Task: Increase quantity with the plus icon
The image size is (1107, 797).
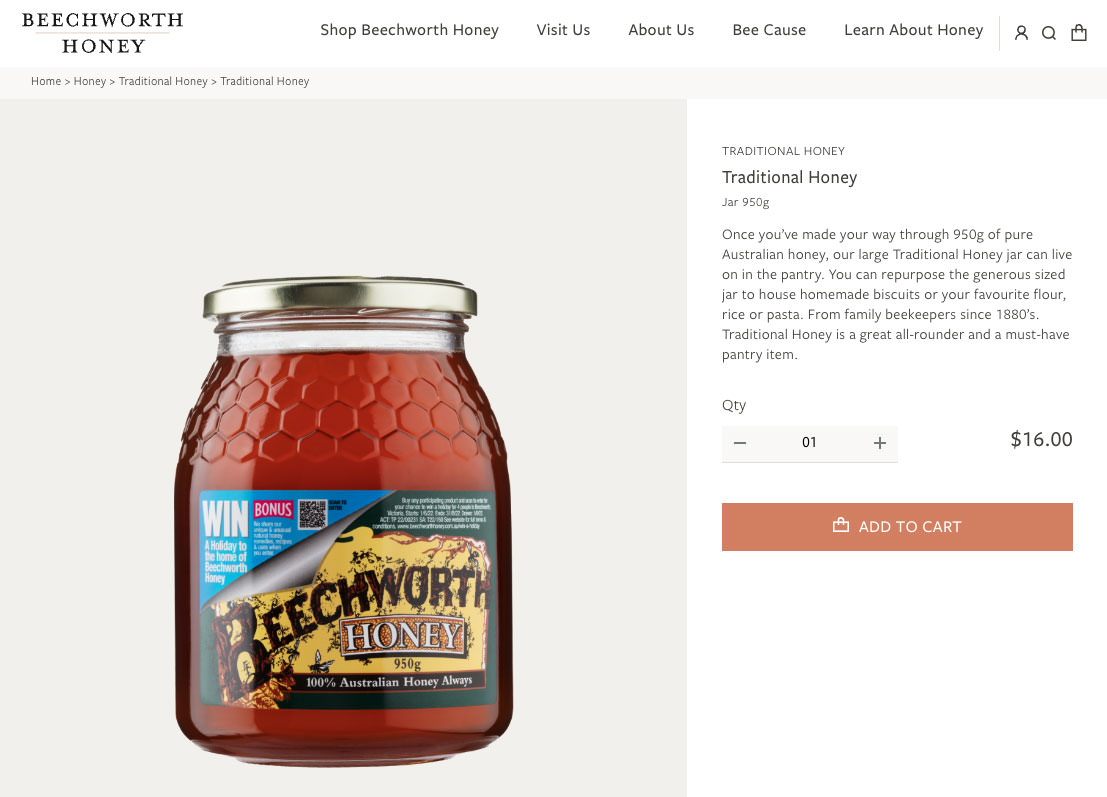Action: click(x=880, y=443)
